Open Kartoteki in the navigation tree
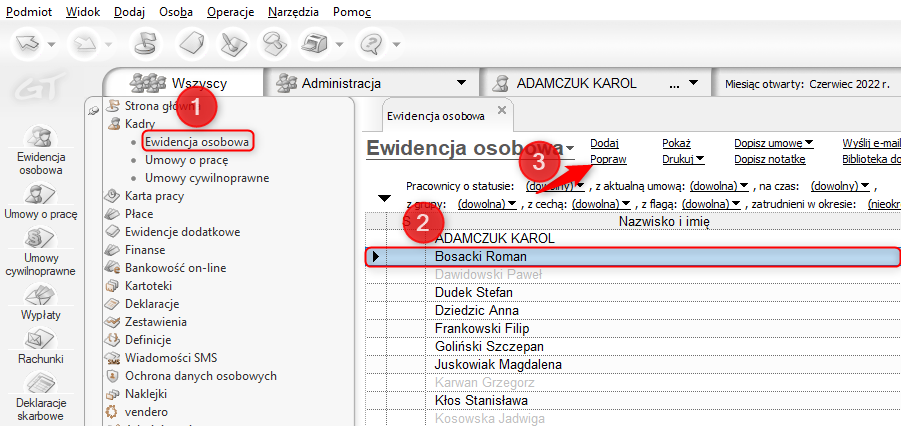 [148, 286]
